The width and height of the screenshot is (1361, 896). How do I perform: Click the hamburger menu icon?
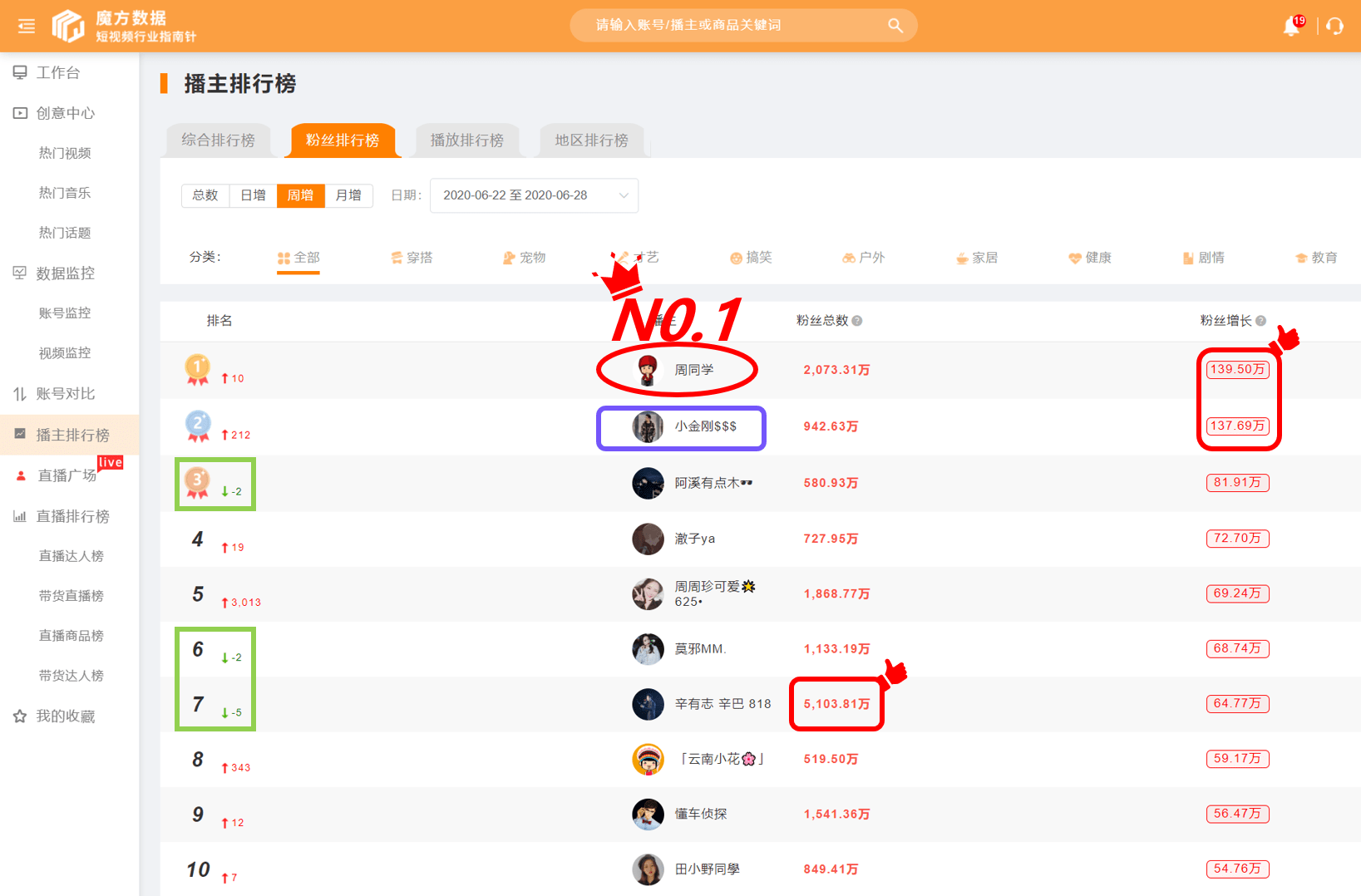coord(26,26)
